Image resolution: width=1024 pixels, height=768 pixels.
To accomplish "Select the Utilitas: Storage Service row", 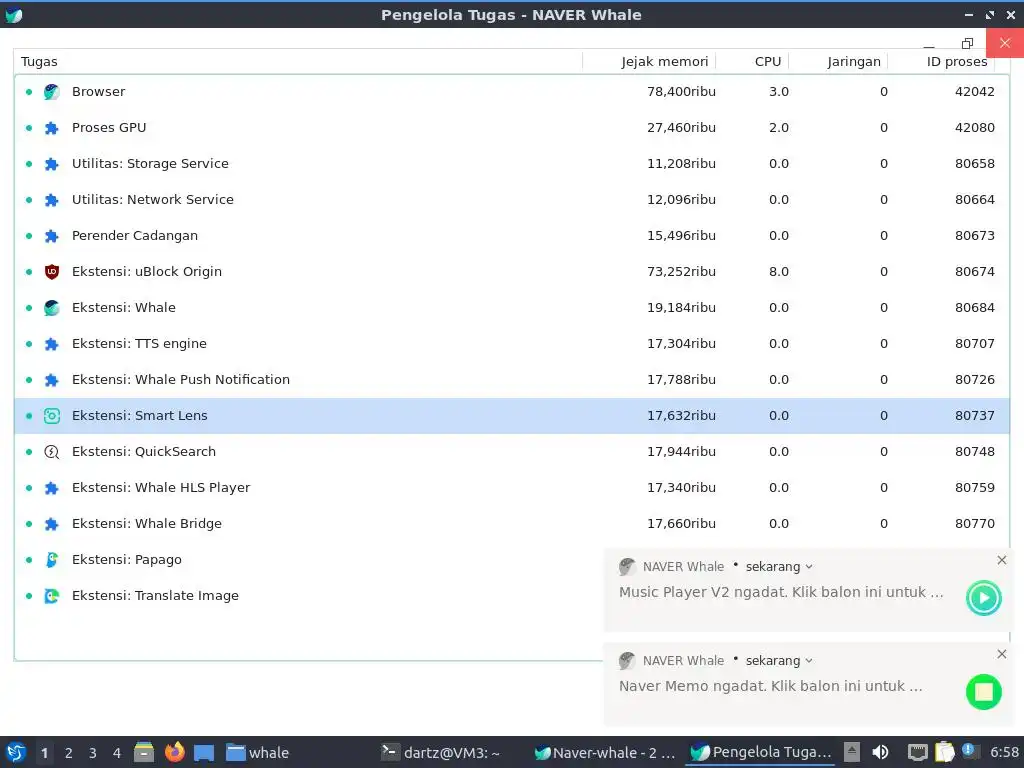I will pyautogui.click(x=512, y=164).
